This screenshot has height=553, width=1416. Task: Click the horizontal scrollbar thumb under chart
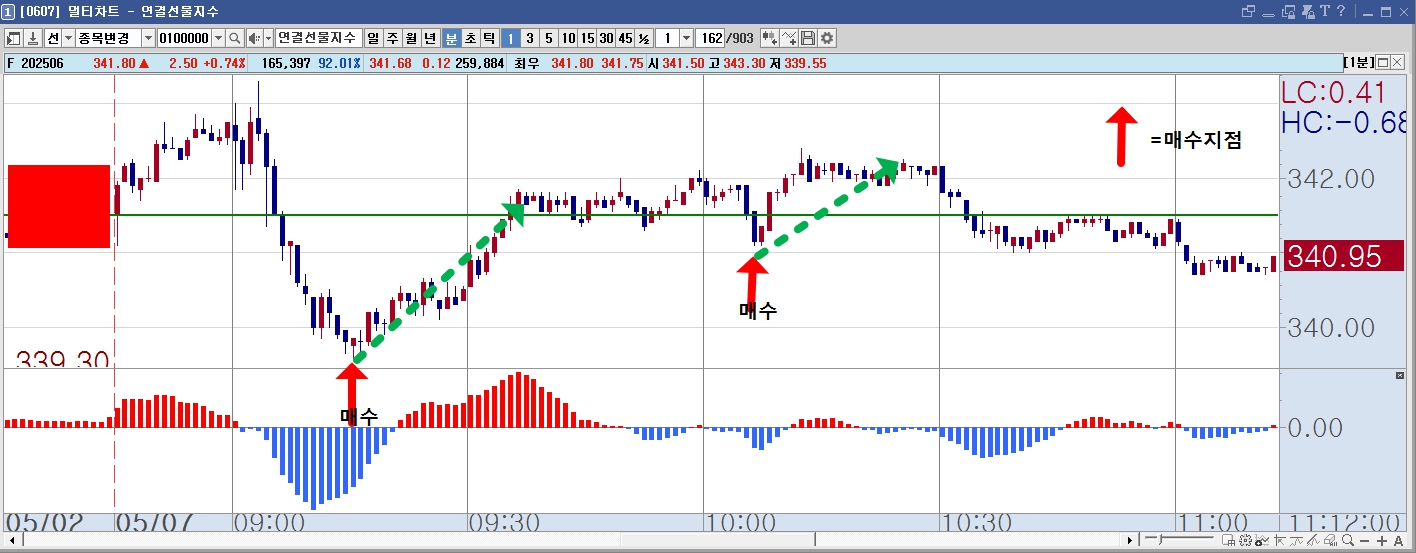pyautogui.click(x=718, y=540)
